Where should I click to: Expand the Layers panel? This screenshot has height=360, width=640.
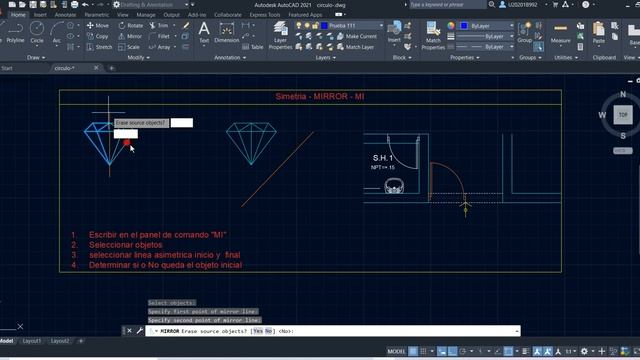click(x=325, y=58)
